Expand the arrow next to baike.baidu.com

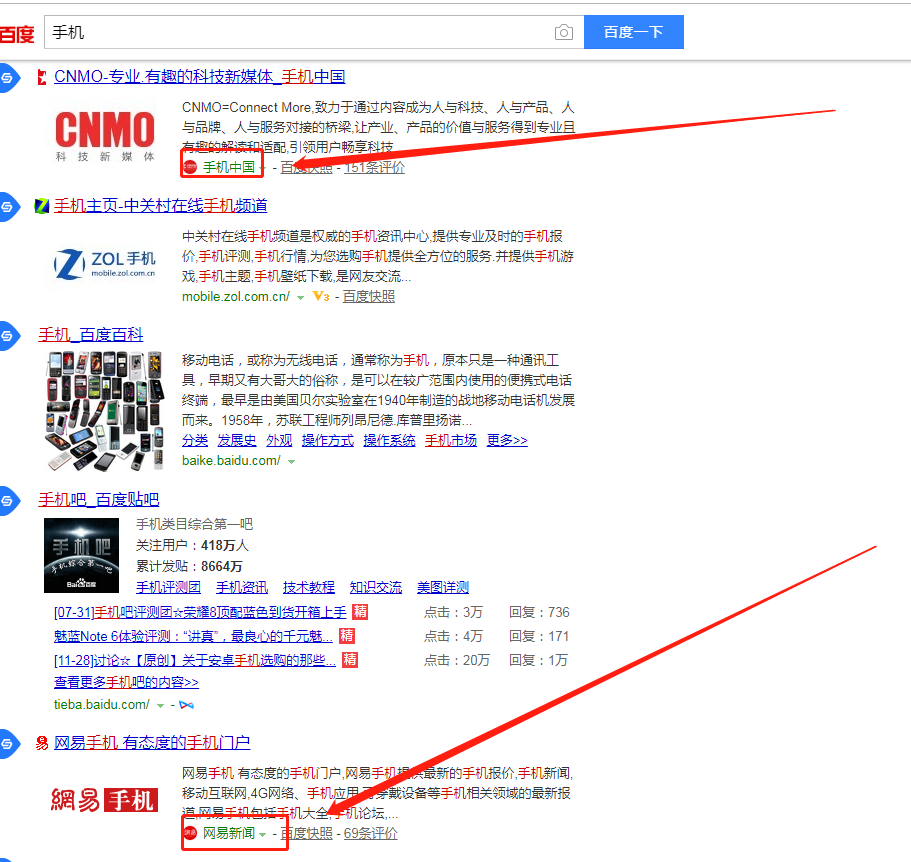point(293,461)
